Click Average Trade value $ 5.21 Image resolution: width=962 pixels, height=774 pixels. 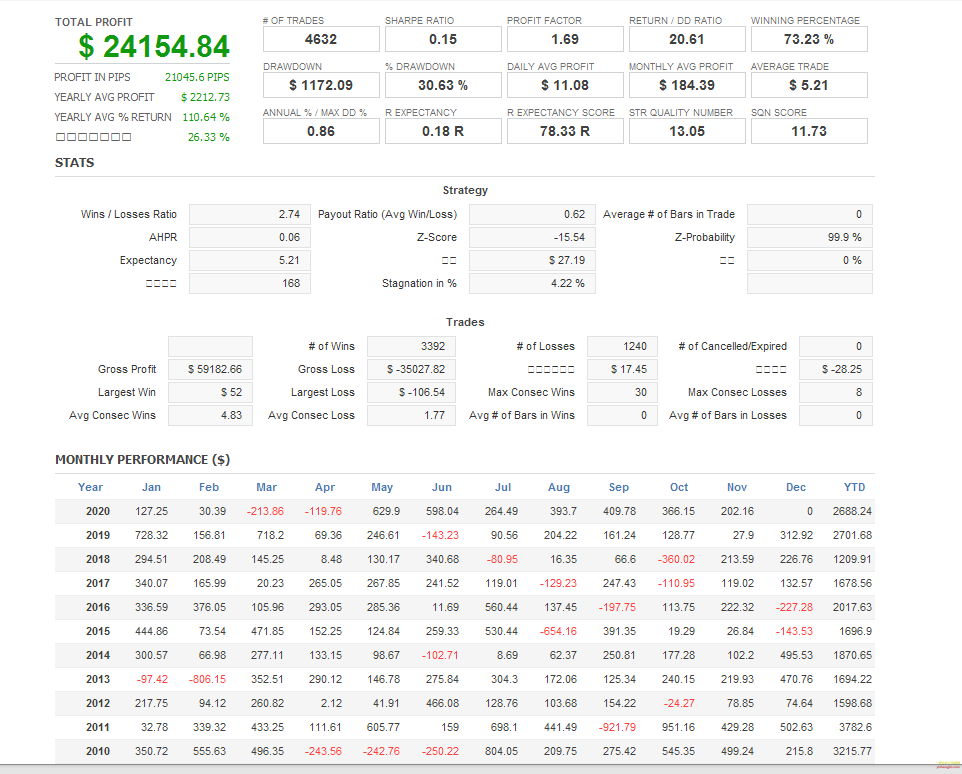click(809, 85)
